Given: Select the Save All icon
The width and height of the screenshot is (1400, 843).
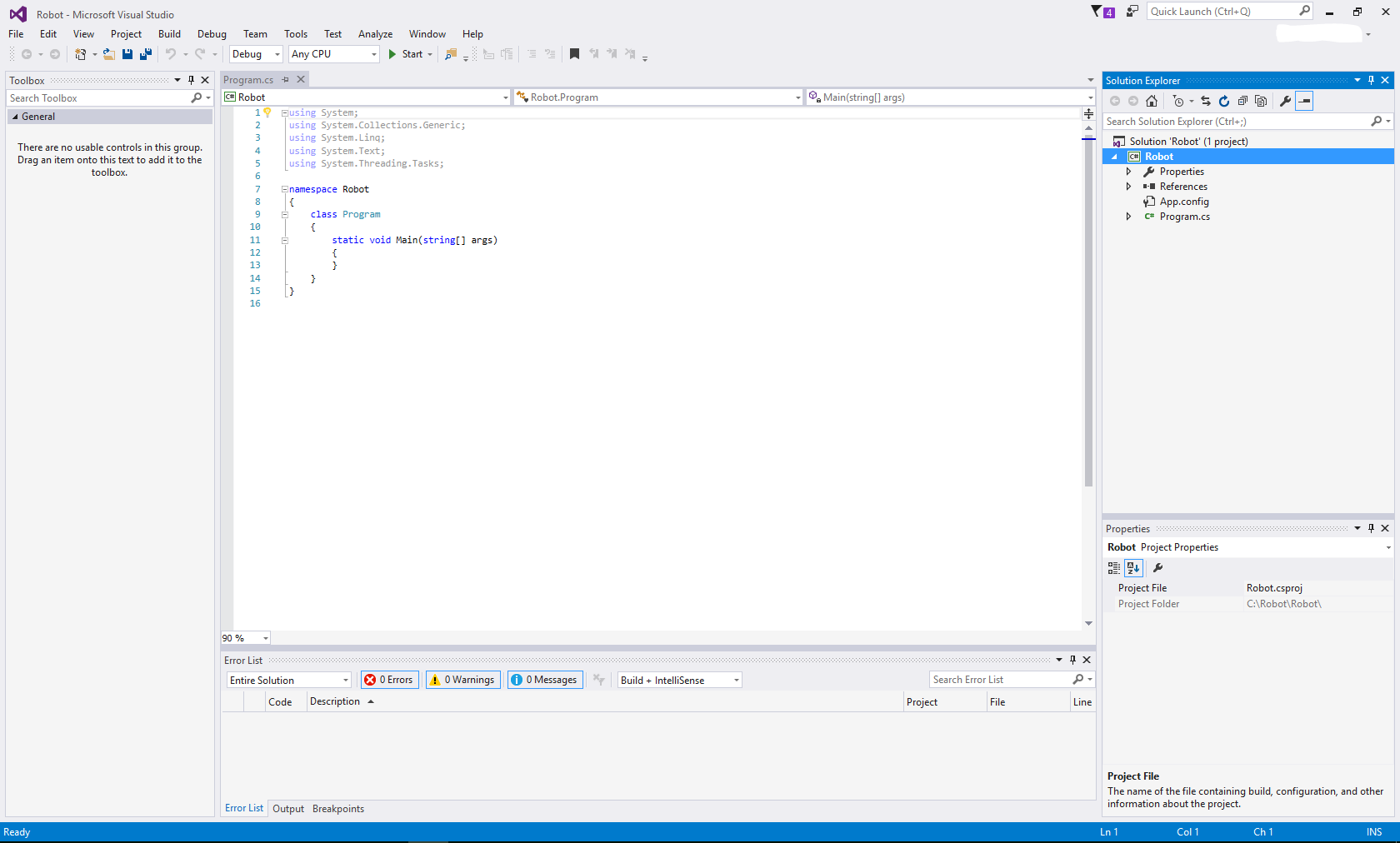Looking at the screenshot, I should pos(145,54).
